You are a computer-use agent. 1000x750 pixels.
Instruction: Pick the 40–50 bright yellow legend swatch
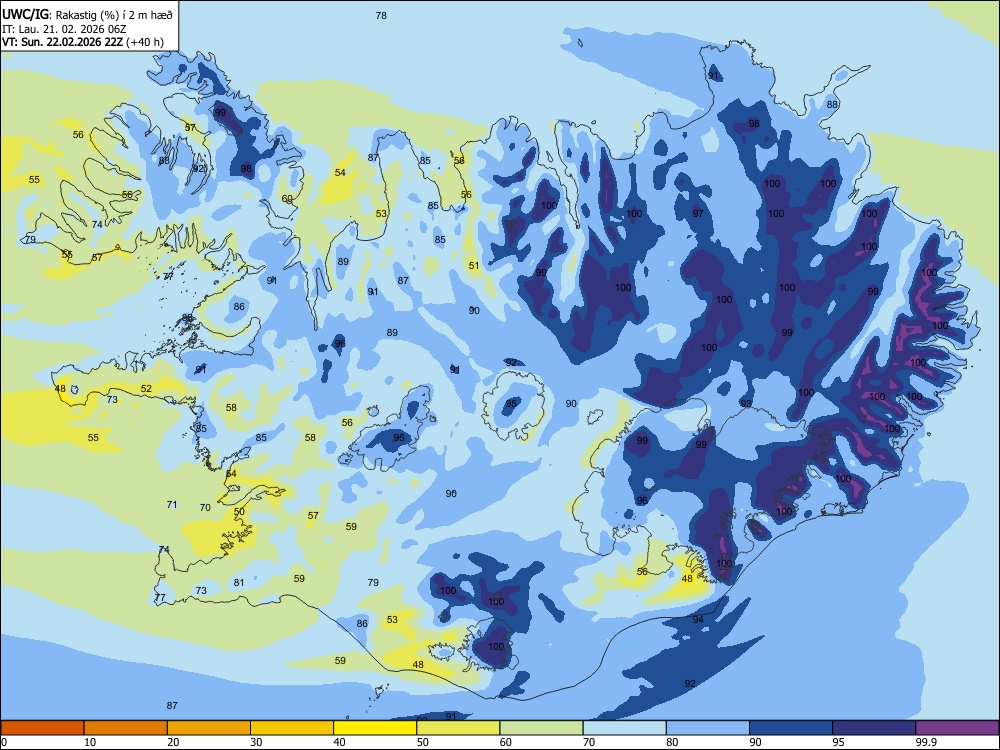[375, 728]
